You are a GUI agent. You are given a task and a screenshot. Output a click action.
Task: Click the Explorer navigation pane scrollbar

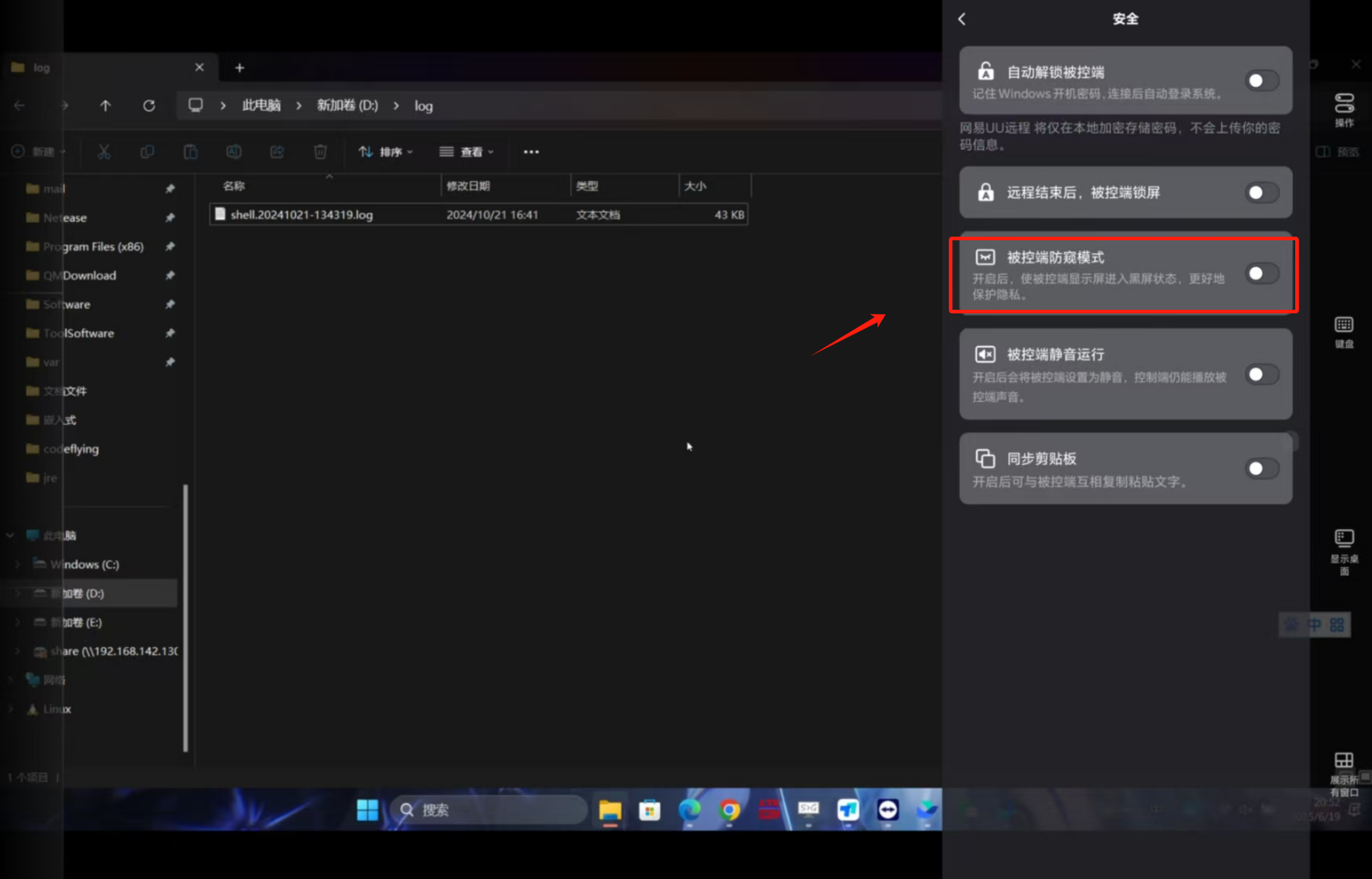click(186, 618)
